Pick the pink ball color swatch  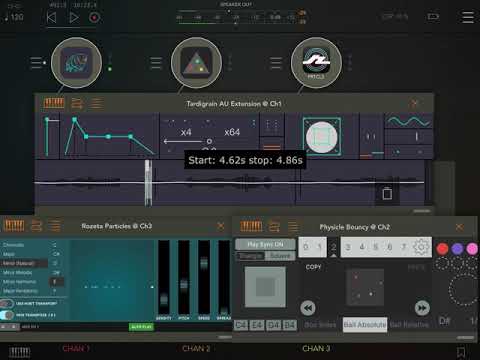[472, 249]
